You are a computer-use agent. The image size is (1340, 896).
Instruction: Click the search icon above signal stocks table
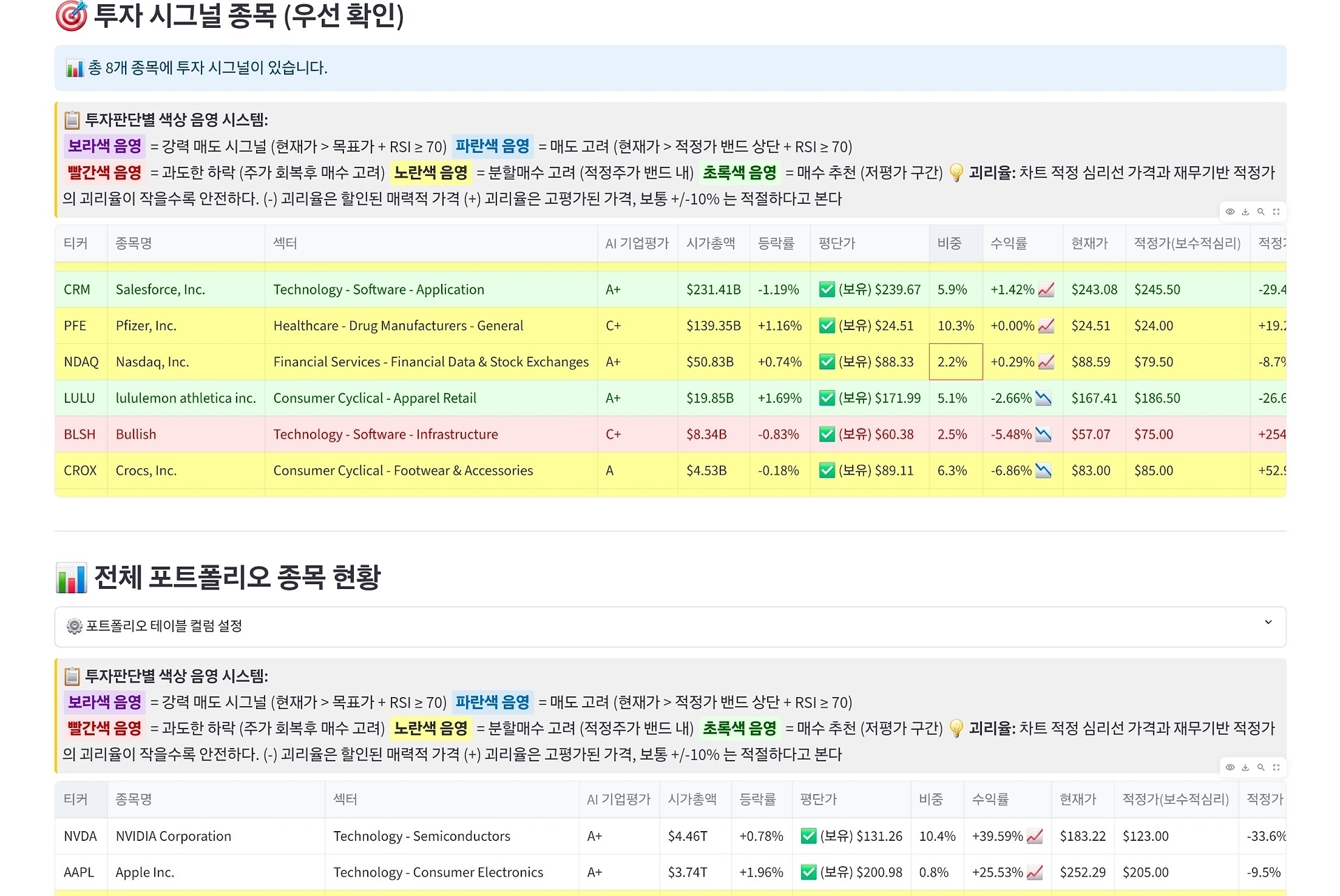coord(1260,211)
